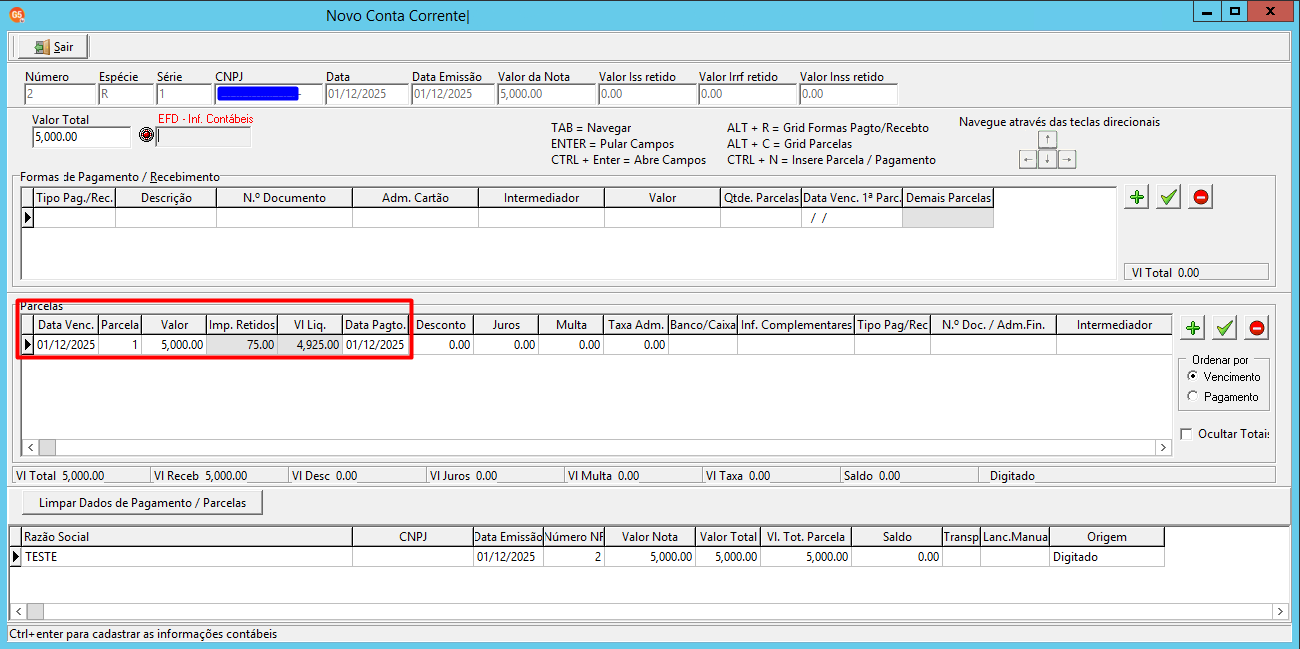Click the Adm. Cartão column header
Image resolution: width=1300 pixels, height=649 pixels.
click(415, 198)
